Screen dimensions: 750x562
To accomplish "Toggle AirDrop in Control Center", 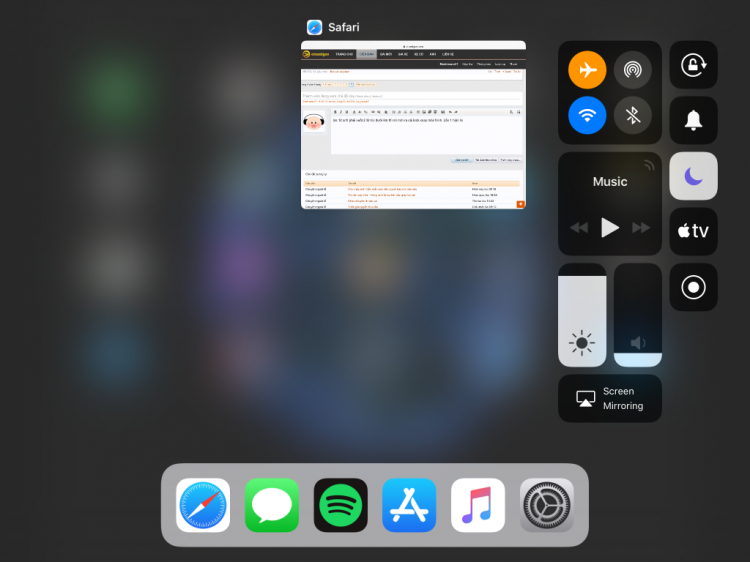I will pyautogui.click(x=632, y=70).
